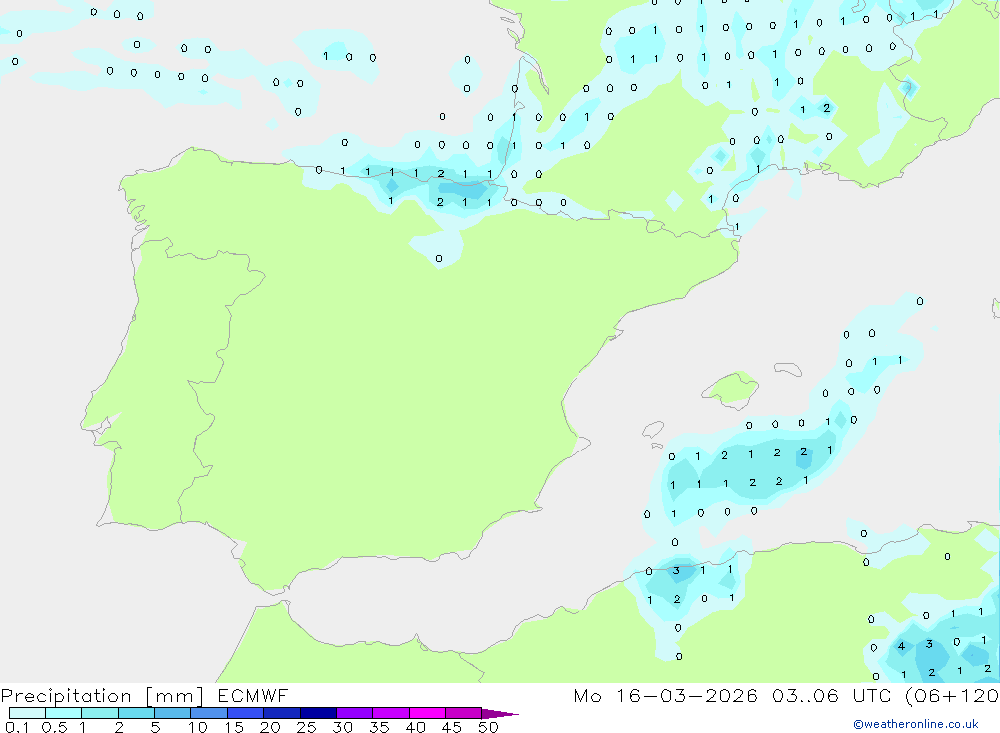Click the legend label "0.1"
1000x733 pixels.
pos(17,727)
